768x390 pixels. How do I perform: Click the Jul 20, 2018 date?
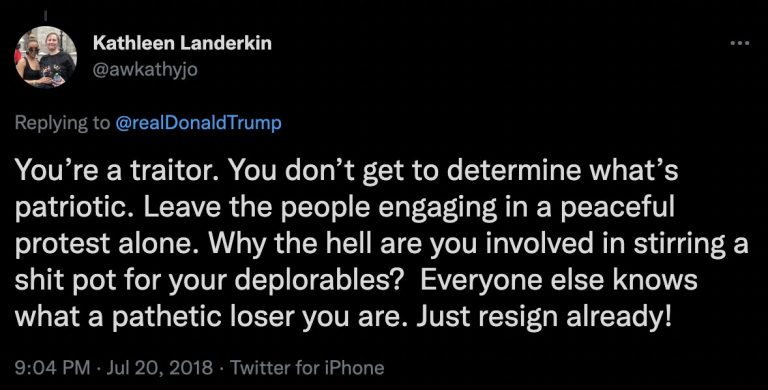coord(158,367)
